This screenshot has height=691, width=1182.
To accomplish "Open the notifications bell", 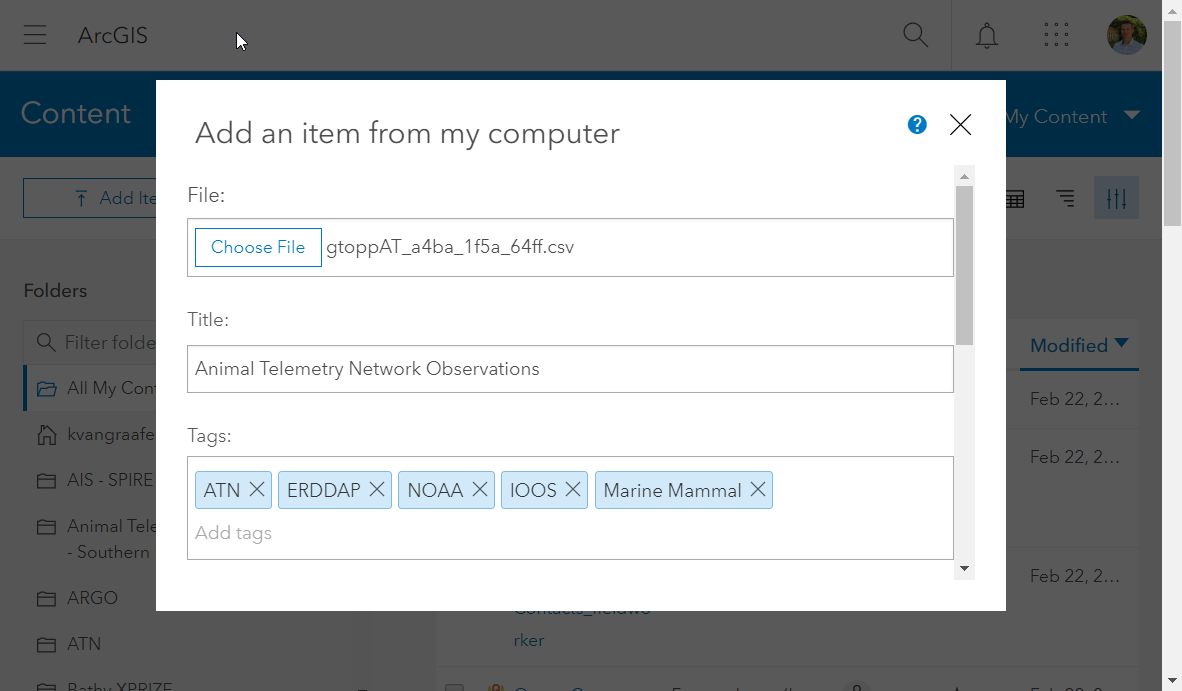I will [987, 35].
